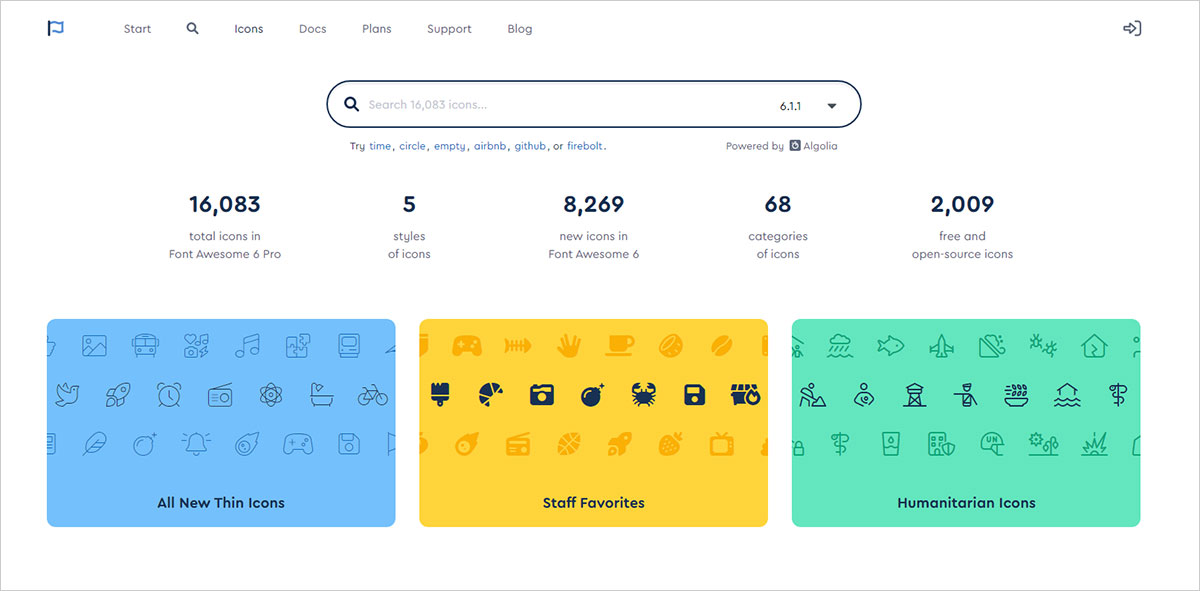Click the dove icon in the blue card

(x=68, y=394)
